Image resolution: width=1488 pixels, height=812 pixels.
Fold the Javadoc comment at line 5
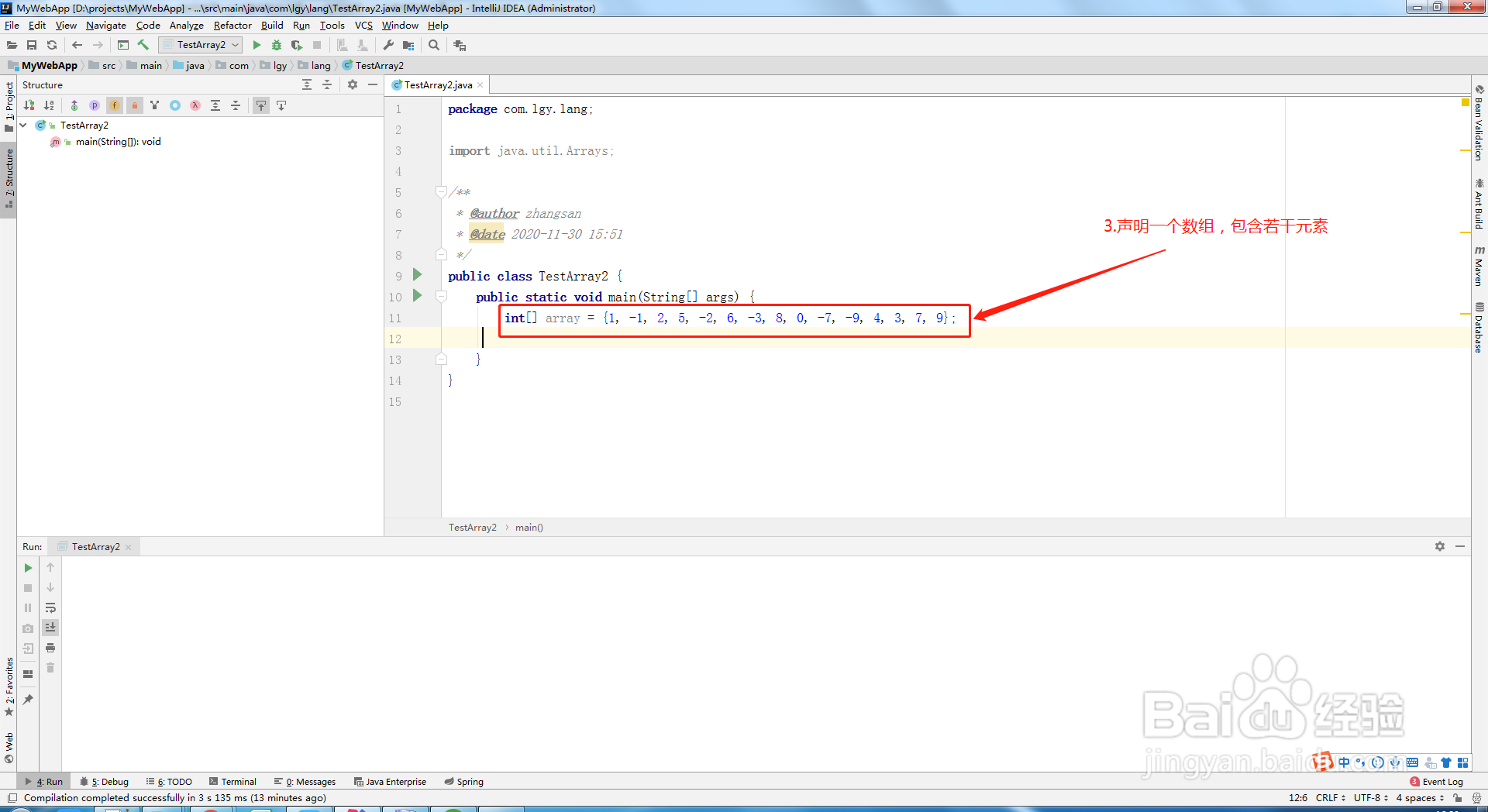click(441, 191)
